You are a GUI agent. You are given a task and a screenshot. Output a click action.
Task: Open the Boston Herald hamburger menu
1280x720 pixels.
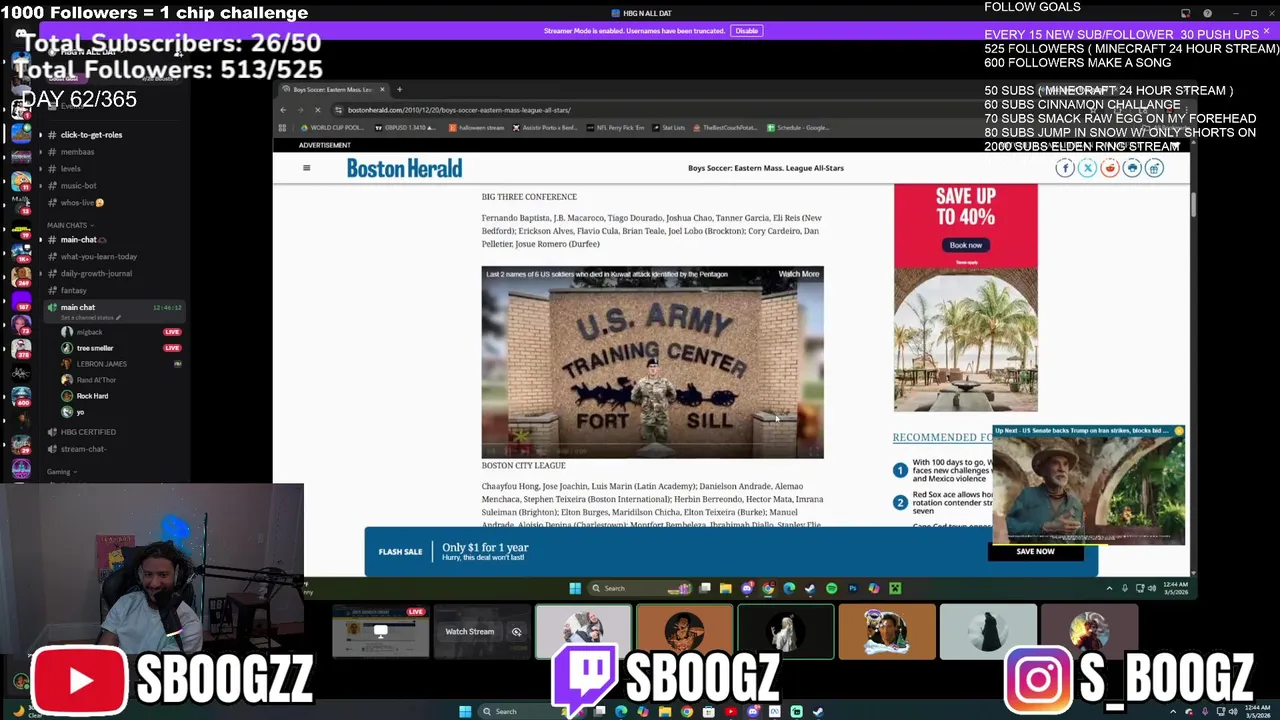pos(307,168)
